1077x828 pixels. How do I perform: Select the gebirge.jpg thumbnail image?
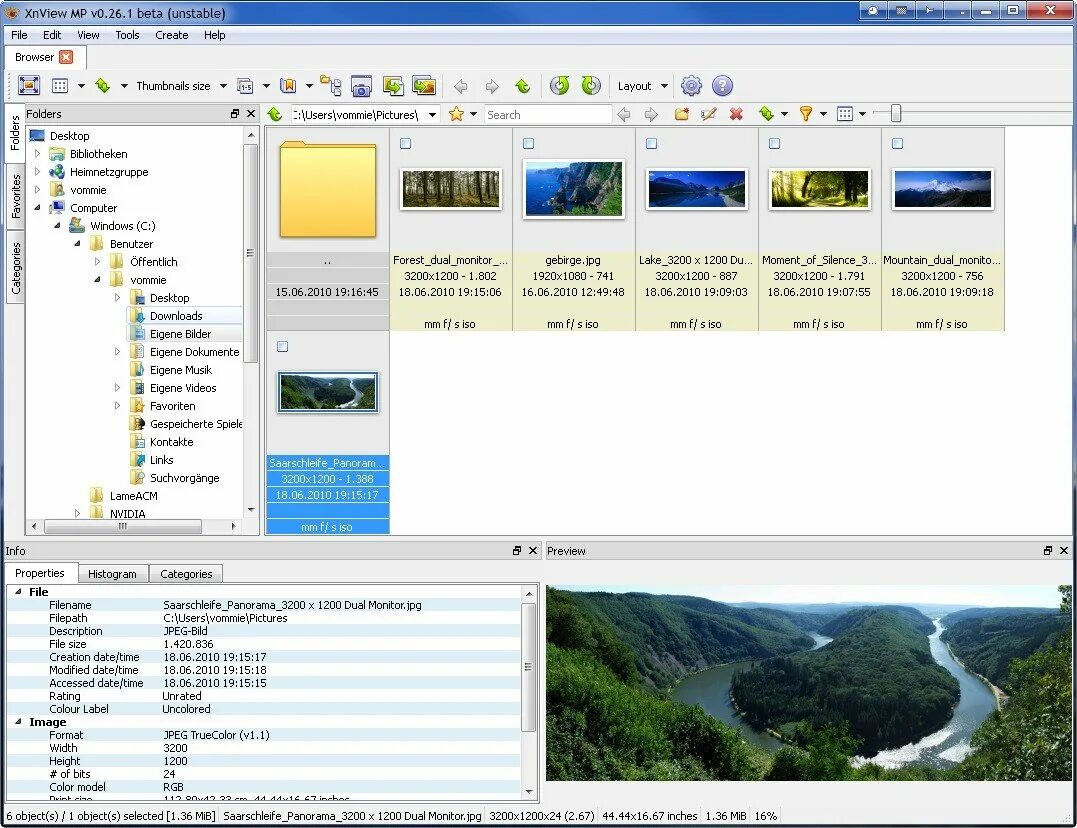click(x=574, y=189)
